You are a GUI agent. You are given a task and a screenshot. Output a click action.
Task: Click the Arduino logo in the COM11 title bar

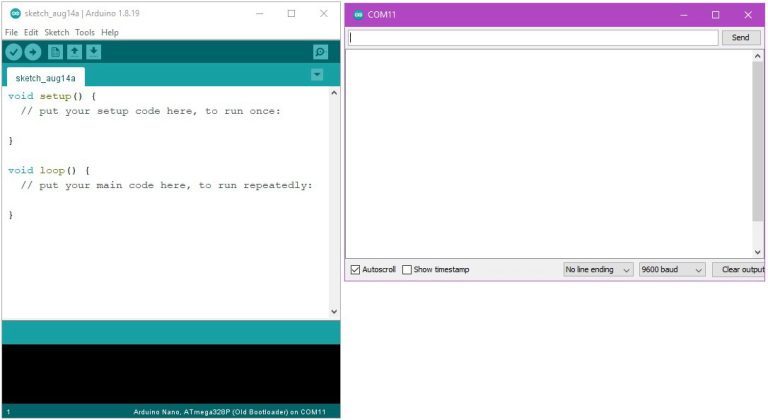pos(358,14)
